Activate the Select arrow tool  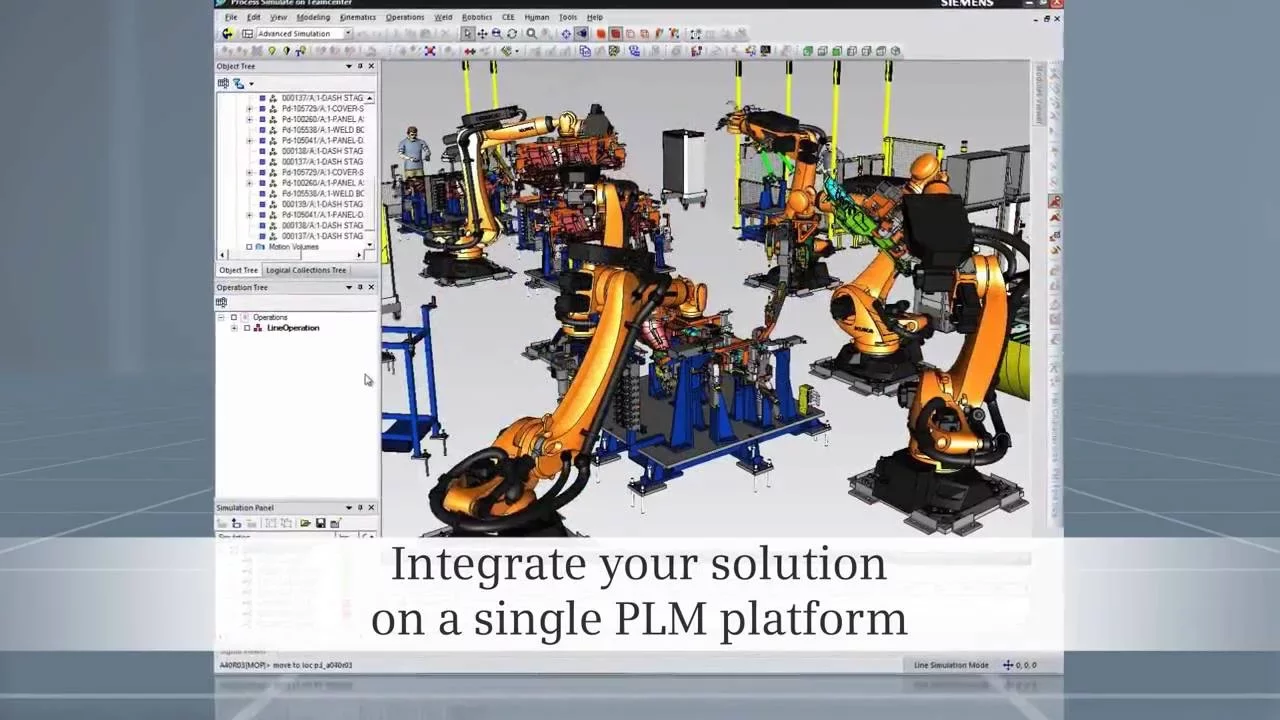pyautogui.click(x=468, y=34)
